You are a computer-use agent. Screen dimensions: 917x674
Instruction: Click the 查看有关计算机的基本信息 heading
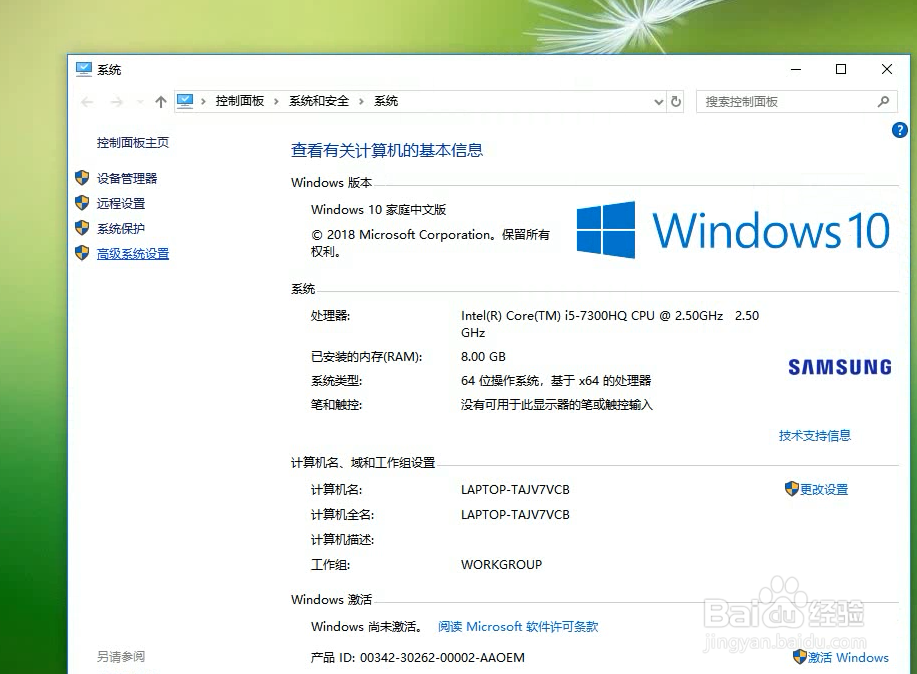387,150
